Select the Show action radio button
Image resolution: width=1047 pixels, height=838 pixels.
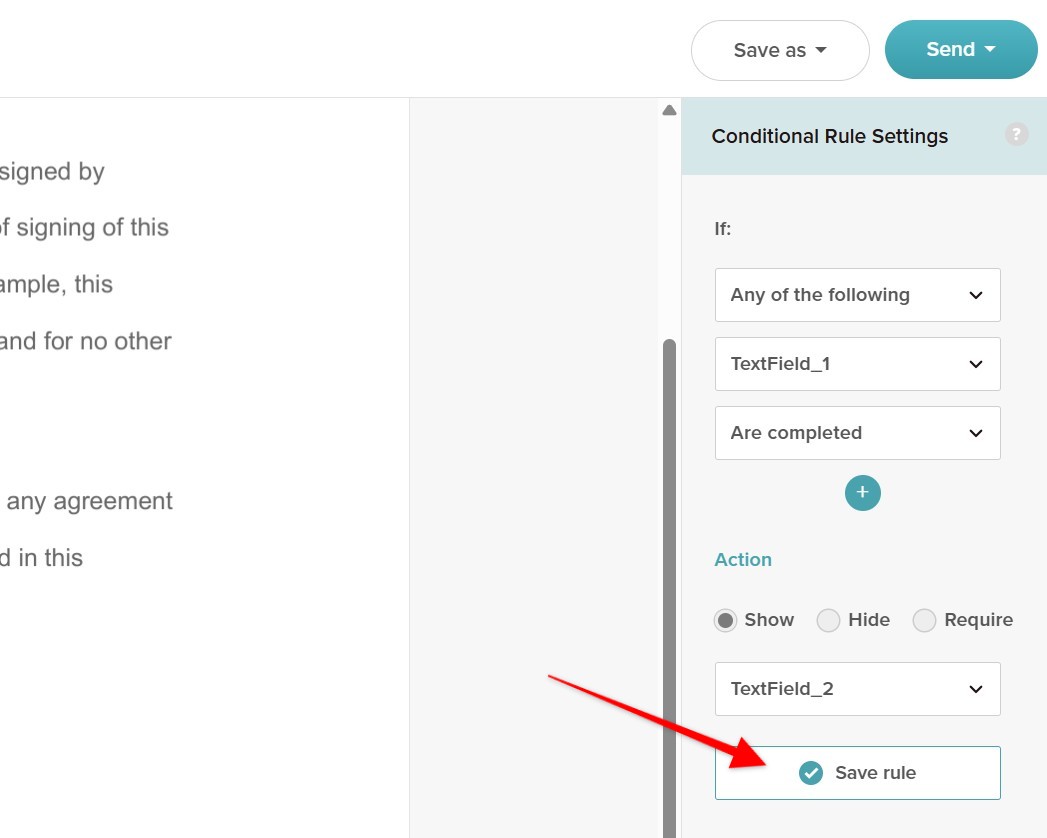[725, 620]
